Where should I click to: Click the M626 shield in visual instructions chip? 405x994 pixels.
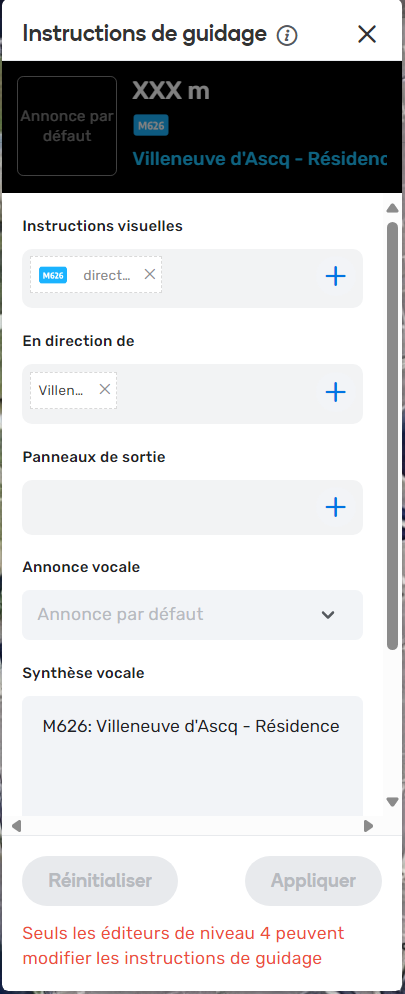pos(53,275)
